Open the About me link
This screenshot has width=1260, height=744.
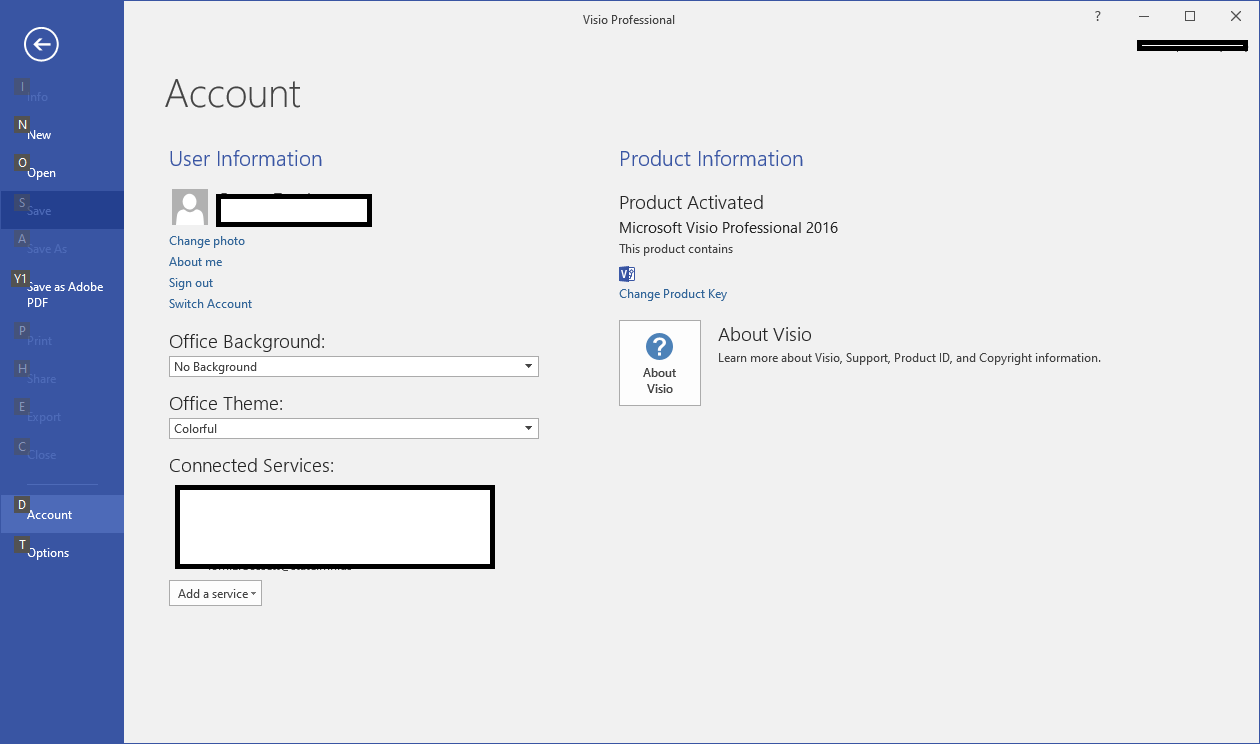[x=196, y=262]
